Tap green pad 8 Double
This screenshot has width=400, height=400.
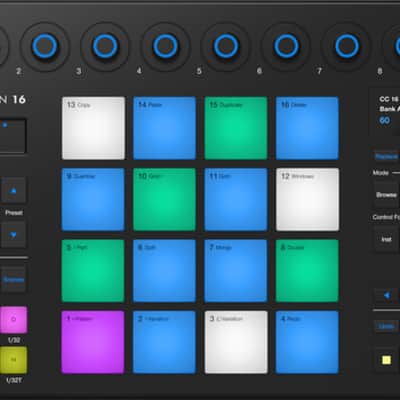point(307,271)
